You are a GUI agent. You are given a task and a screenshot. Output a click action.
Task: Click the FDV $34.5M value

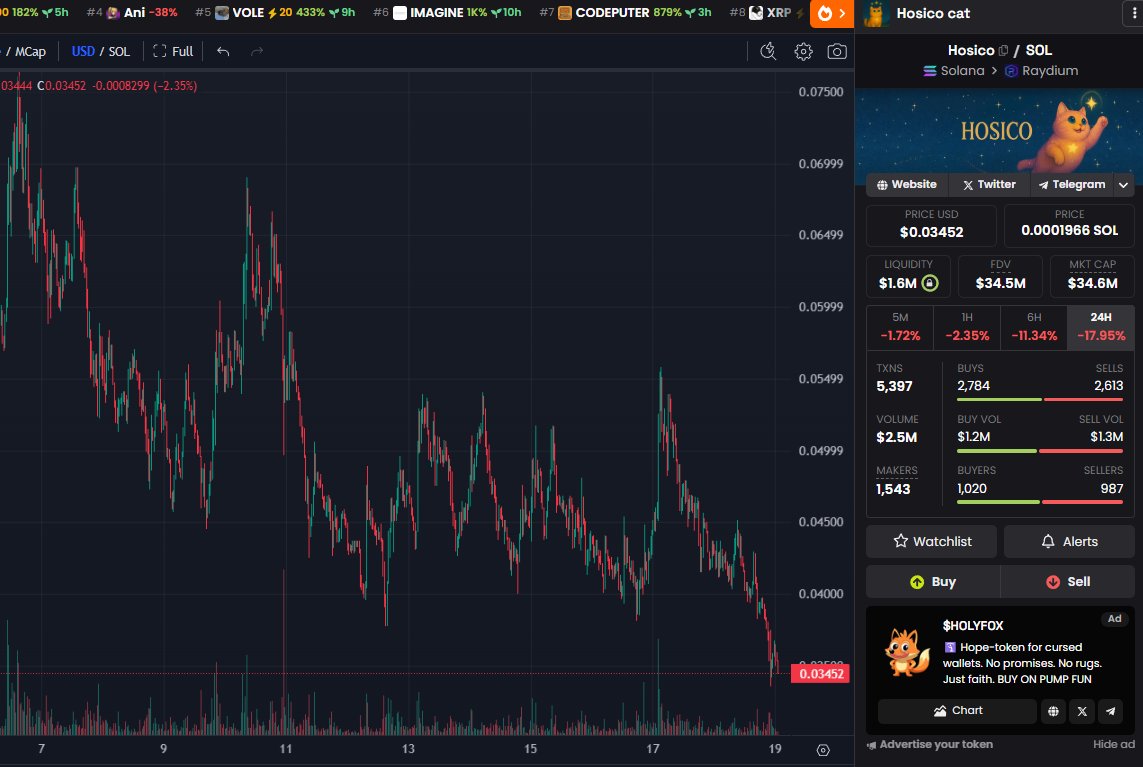click(x=1000, y=283)
